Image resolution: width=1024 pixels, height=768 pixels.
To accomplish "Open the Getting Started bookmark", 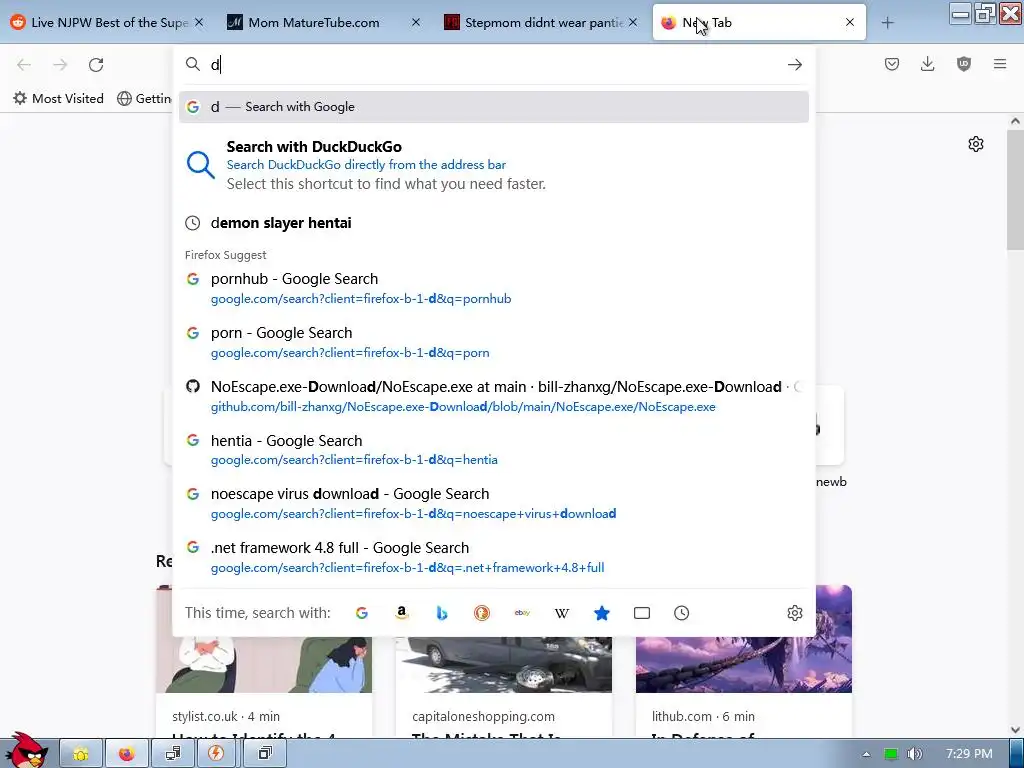I will click(145, 99).
